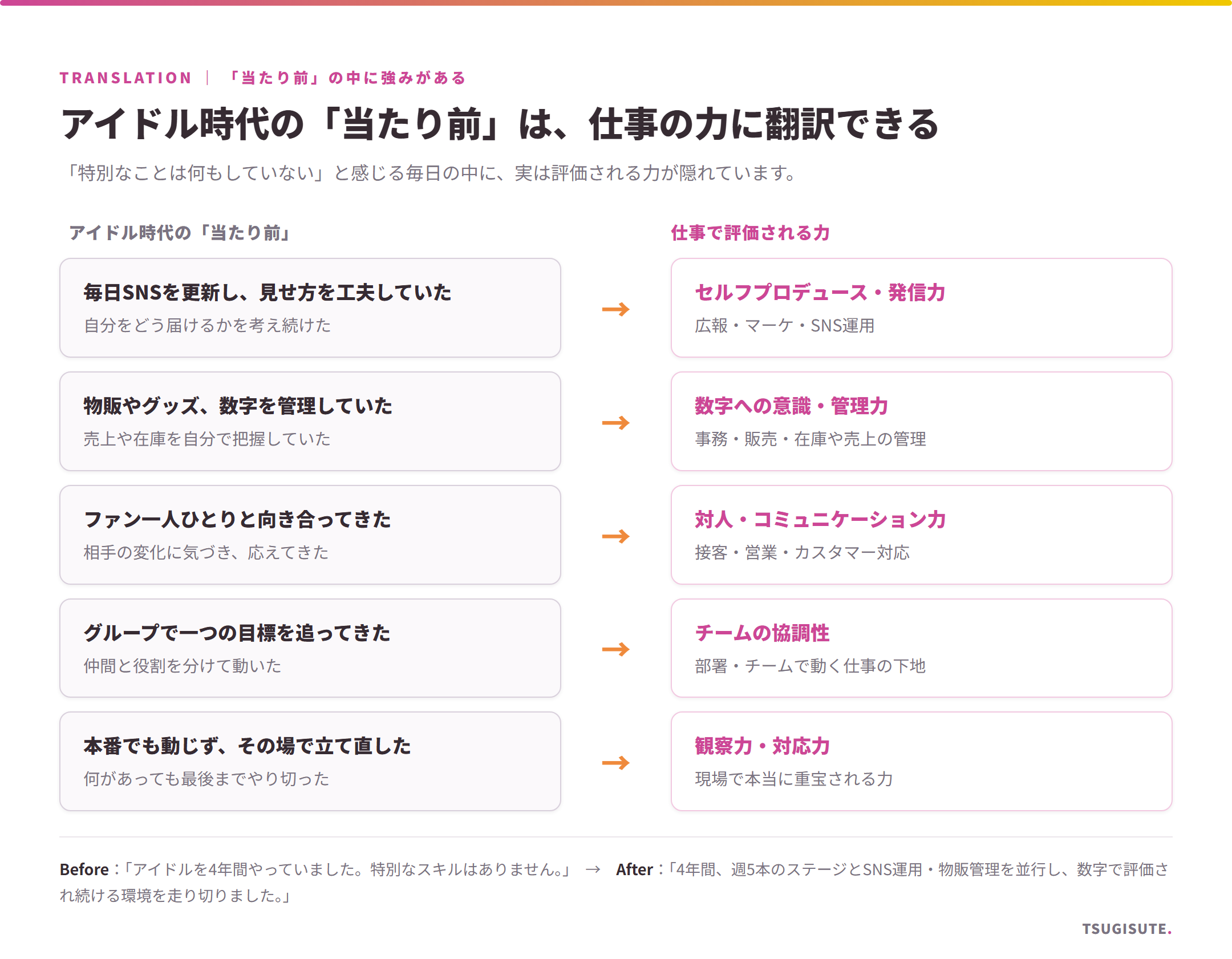Click the TRANSLATION section label
Viewport: 1232px width, 959px height.
(x=125, y=78)
